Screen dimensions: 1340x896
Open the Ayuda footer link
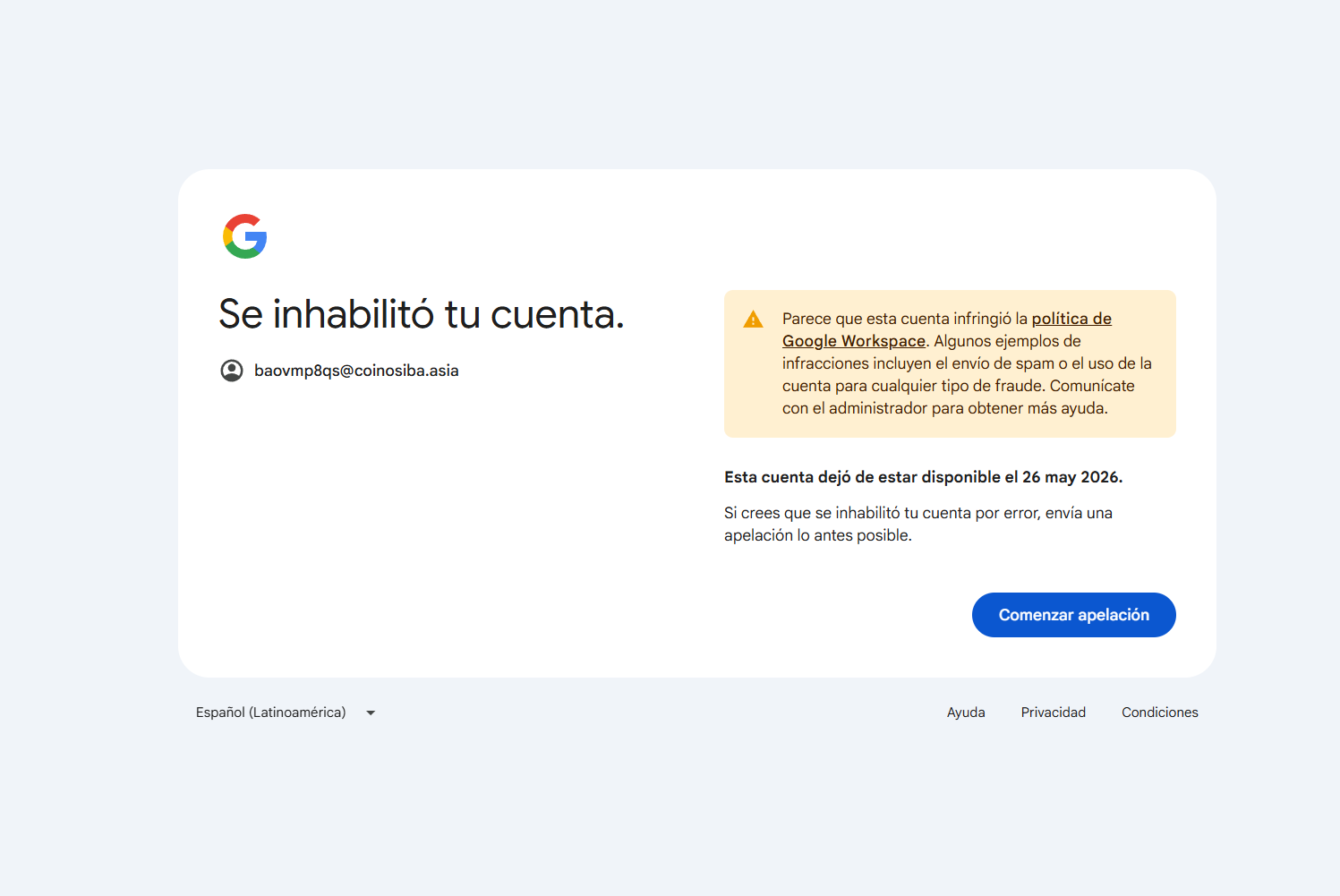coord(966,713)
